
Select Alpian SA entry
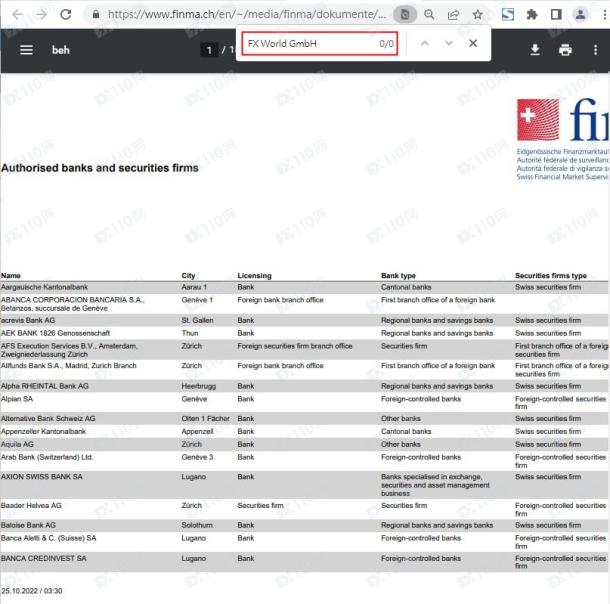click(x=17, y=399)
